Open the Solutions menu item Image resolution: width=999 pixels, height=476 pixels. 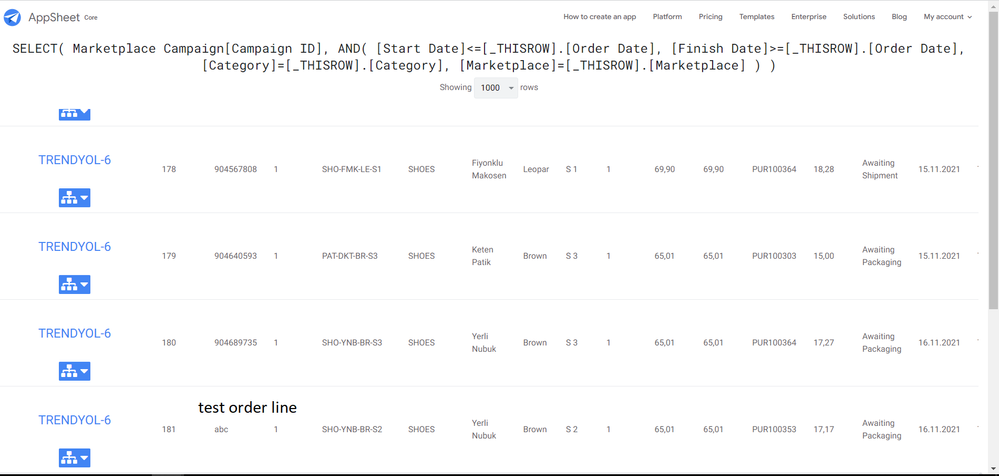click(x=859, y=17)
